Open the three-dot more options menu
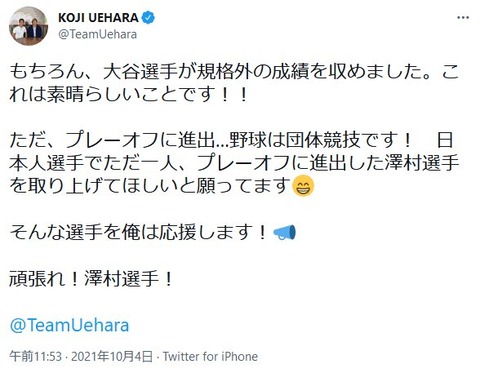480x373 pixels. (463, 18)
